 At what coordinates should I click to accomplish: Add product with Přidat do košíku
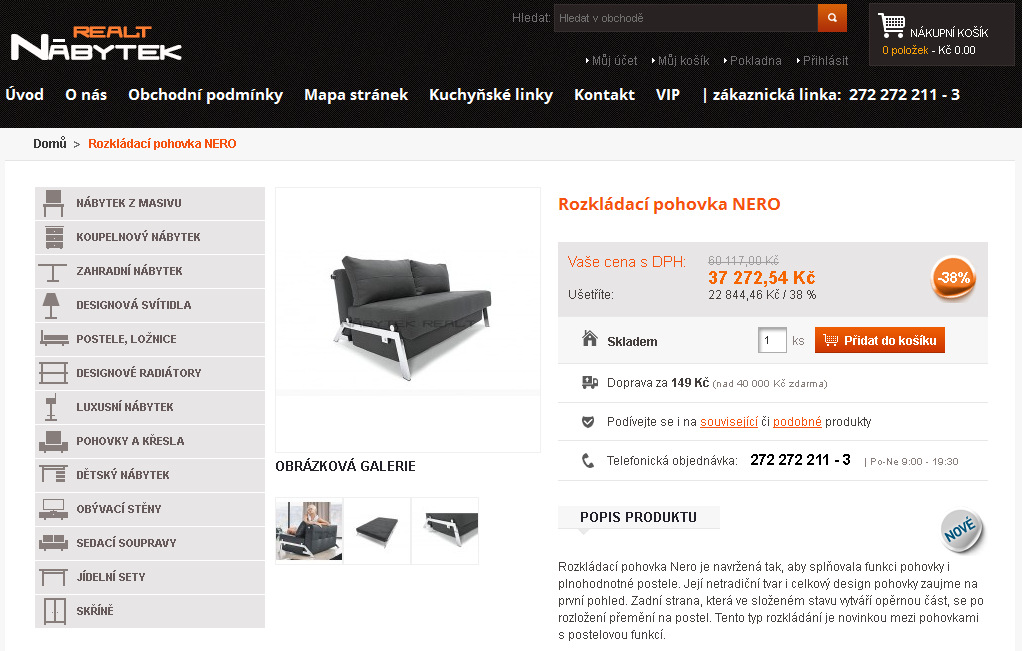click(x=879, y=340)
